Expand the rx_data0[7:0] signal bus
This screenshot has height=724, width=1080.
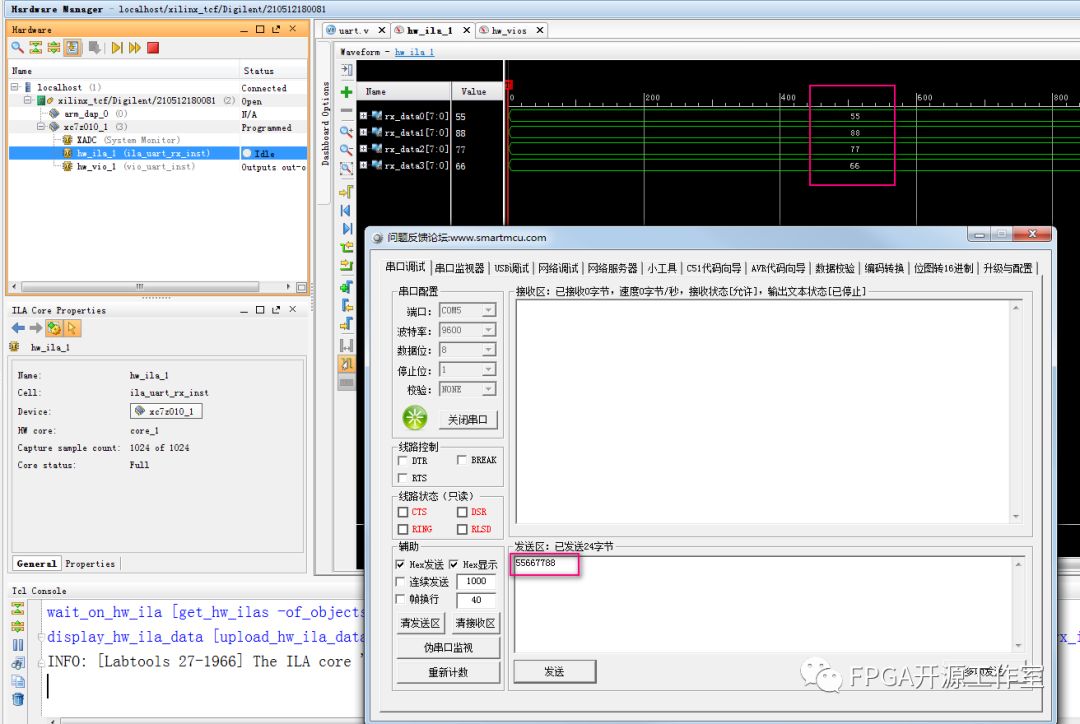click(x=364, y=116)
